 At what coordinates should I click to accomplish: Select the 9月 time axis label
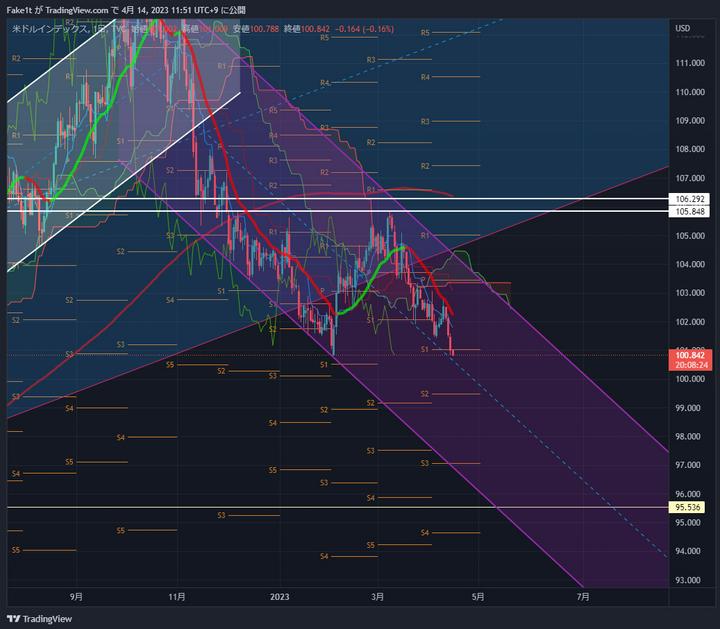77,597
